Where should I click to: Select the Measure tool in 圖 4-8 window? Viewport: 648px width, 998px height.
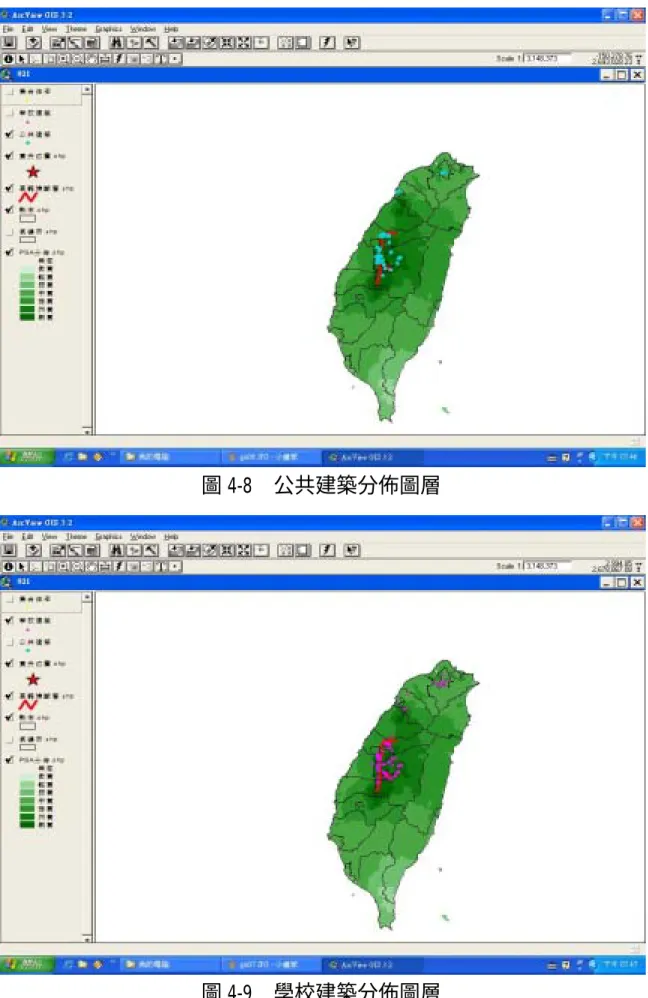104,59
